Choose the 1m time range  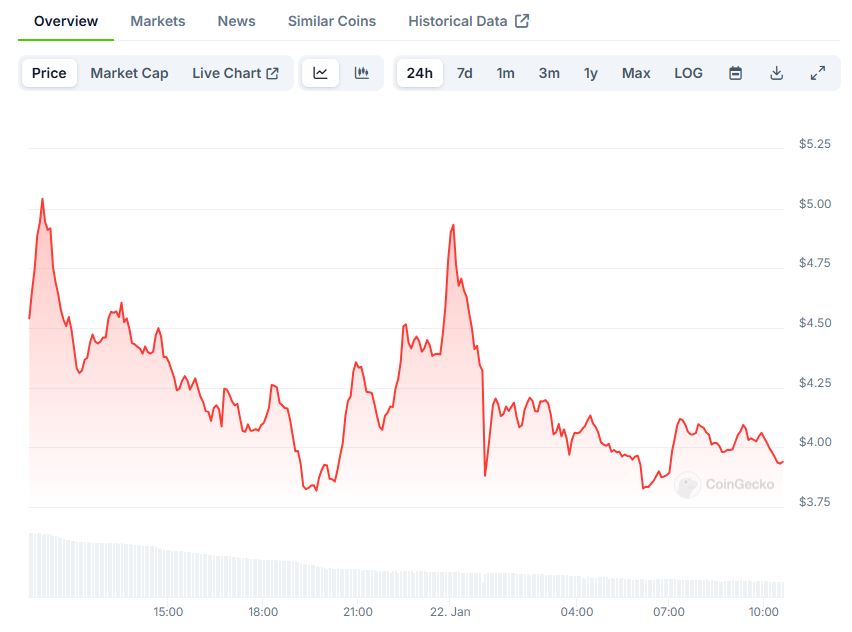click(506, 73)
